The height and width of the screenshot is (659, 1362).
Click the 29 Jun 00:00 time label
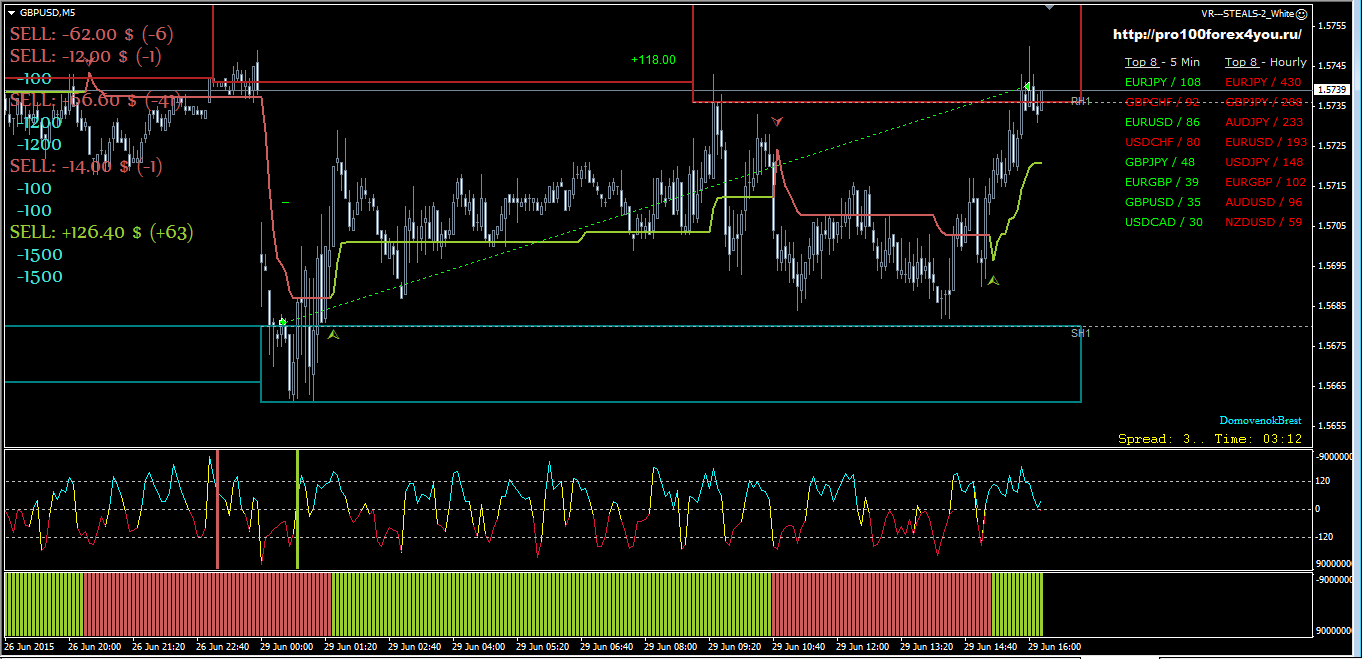288,647
